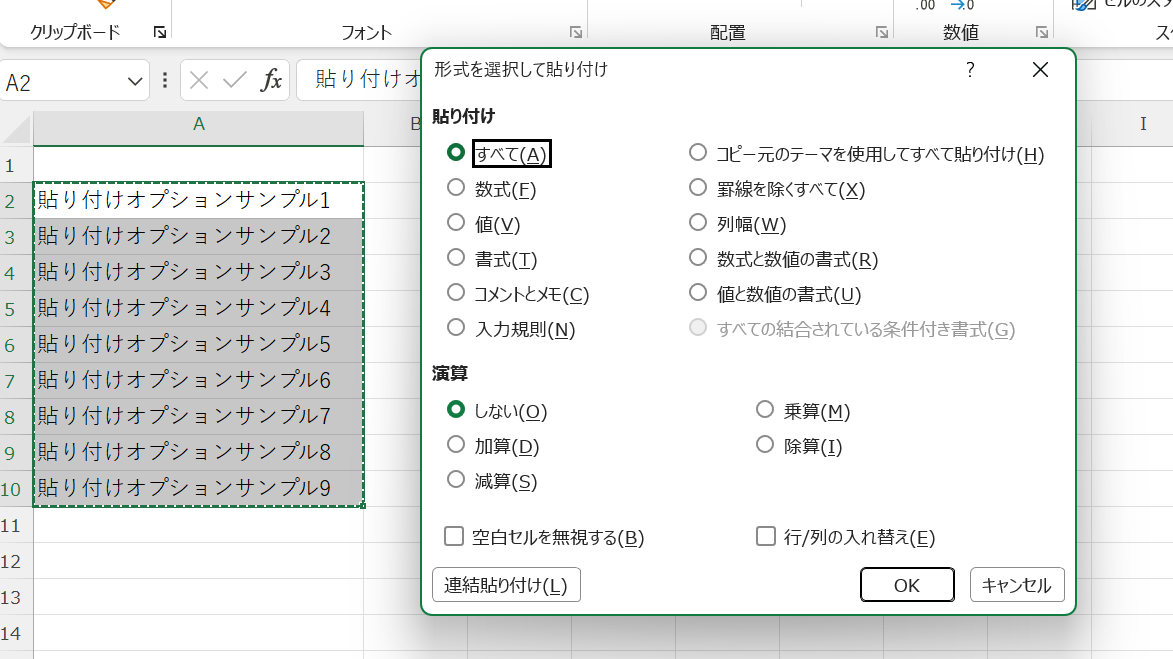Click the キャンセル button
This screenshot has height=659, width=1173.
pyautogui.click(x=1016, y=585)
